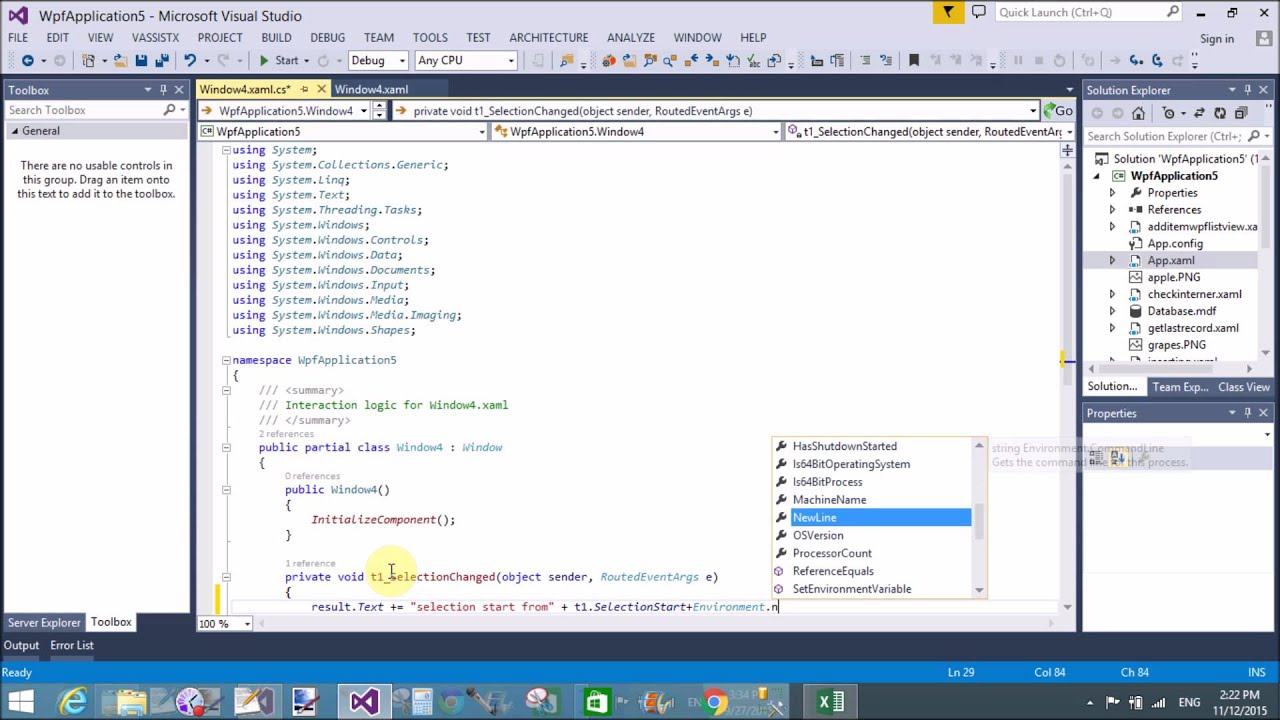Click the Save All toolbar icon
Image resolution: width=1280 pixels, height=720 pixels.
pos(162,61)
